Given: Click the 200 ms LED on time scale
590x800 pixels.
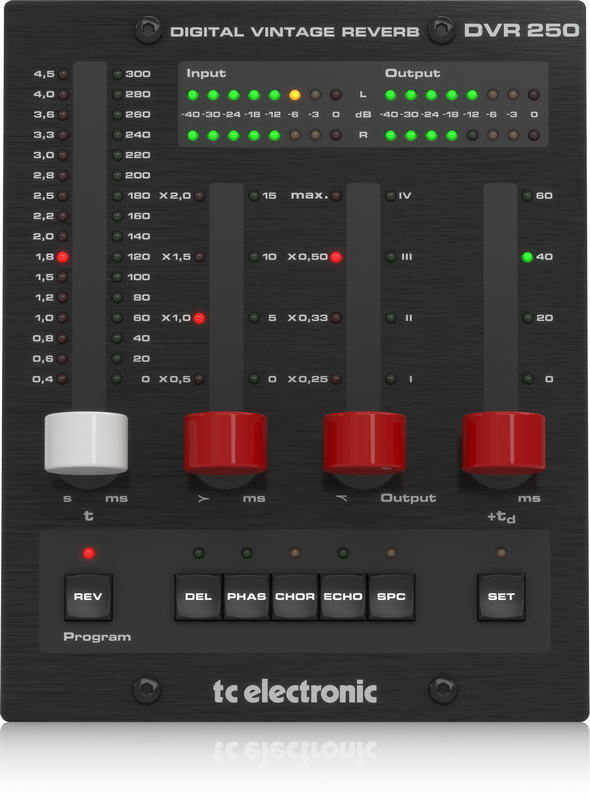Looking at the screenshot, I should (117, 176).
